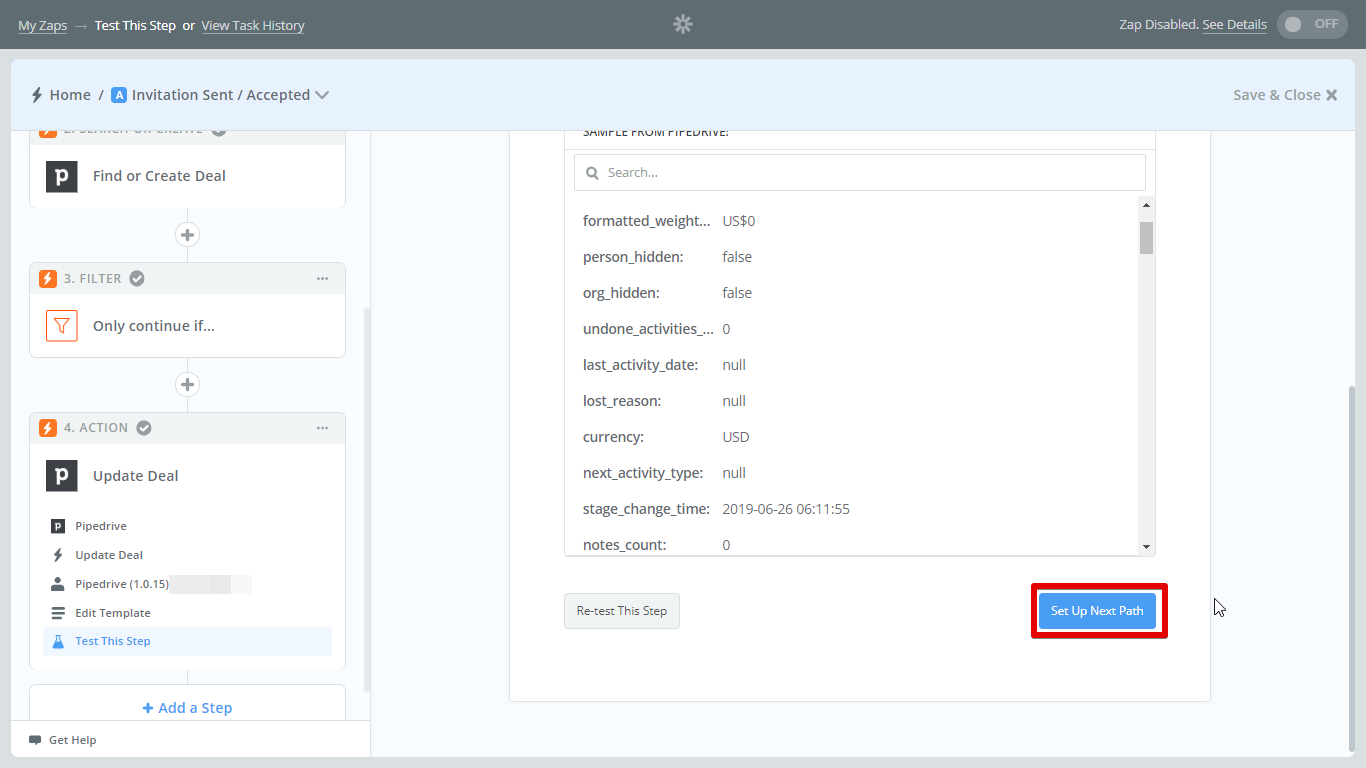
Task: Select the stage_change_time value
Action: [786, 509]
